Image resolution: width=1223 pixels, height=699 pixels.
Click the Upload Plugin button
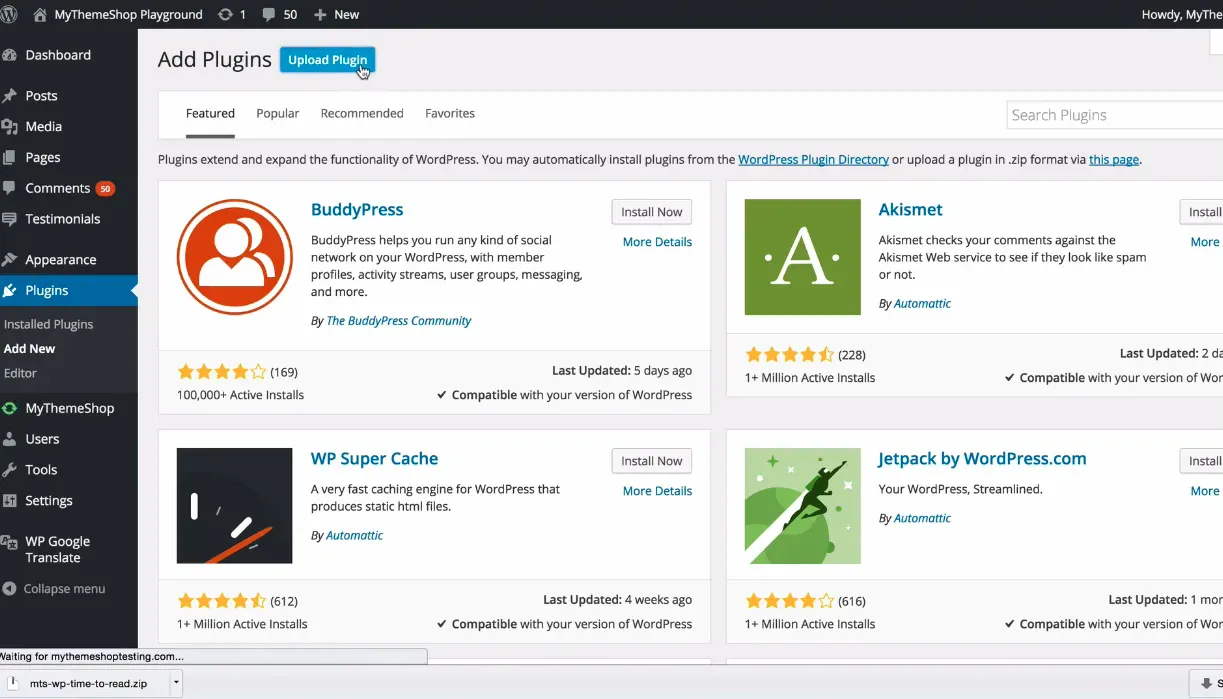(327, 60)
